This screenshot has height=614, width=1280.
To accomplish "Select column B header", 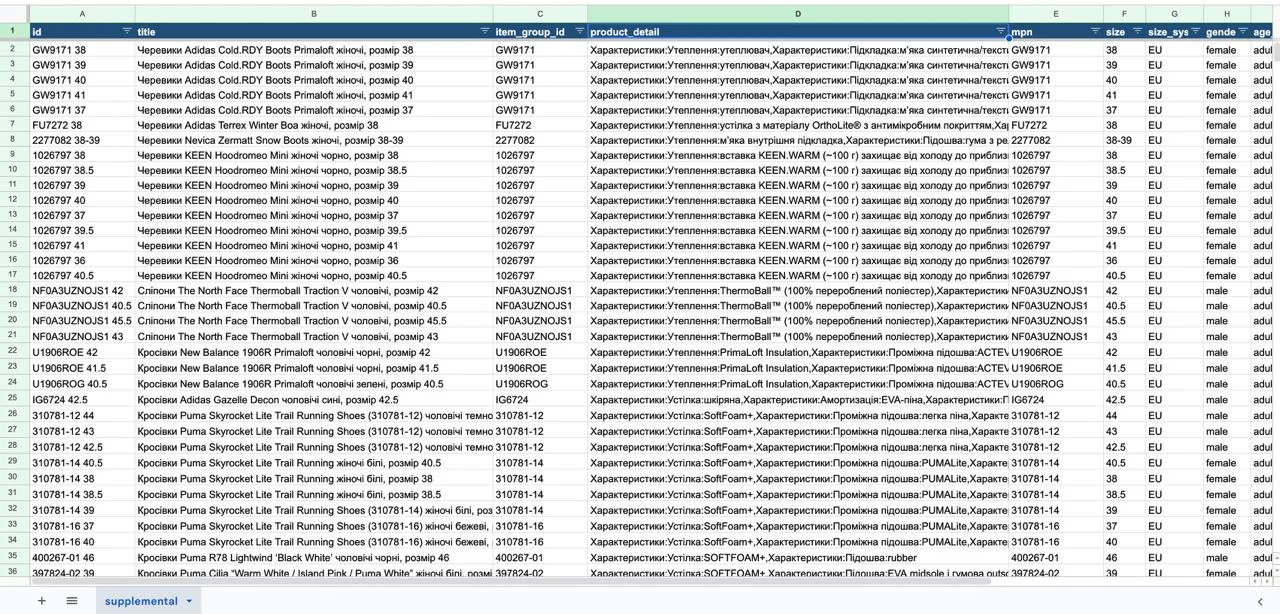I will pos(314,14).
